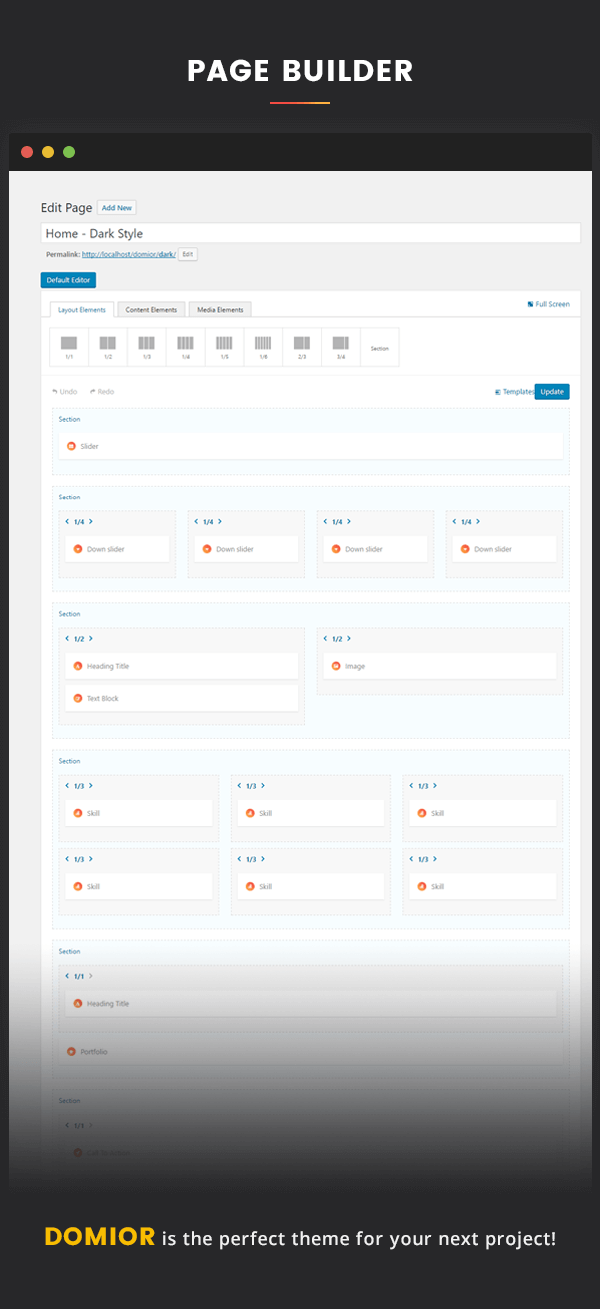Open the localhost permalink URL

click(x=129, y=255)
